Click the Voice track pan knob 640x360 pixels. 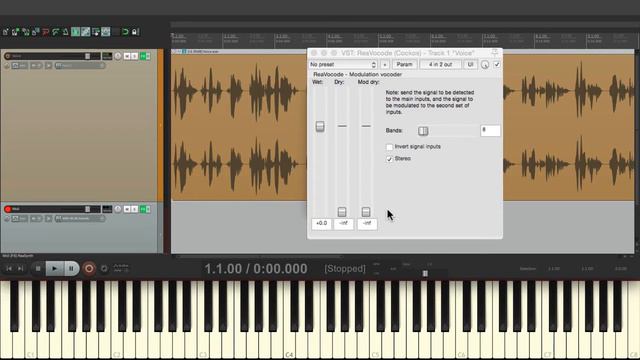(x=118, y=56)
